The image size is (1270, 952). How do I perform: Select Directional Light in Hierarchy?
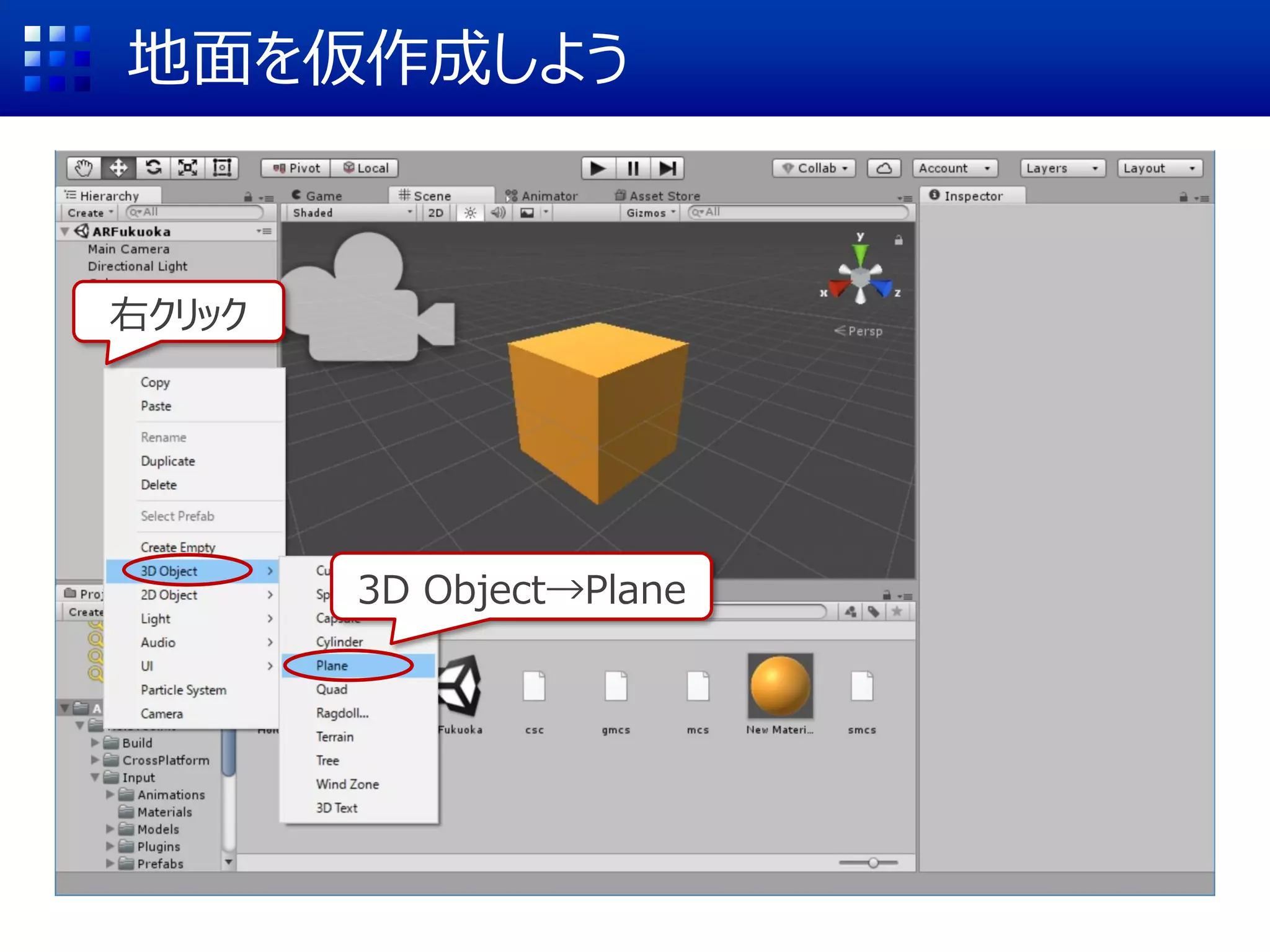click(137, 267)
